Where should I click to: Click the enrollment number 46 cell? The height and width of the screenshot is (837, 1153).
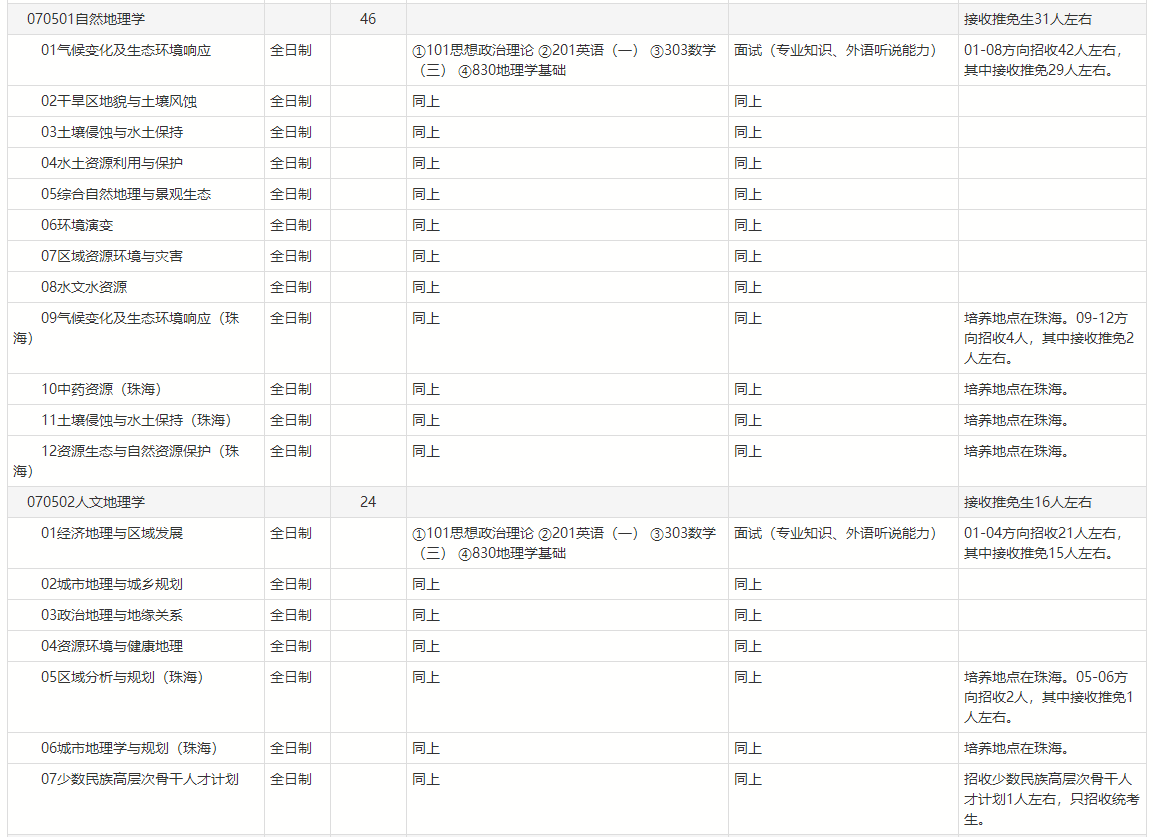[368, 19]
